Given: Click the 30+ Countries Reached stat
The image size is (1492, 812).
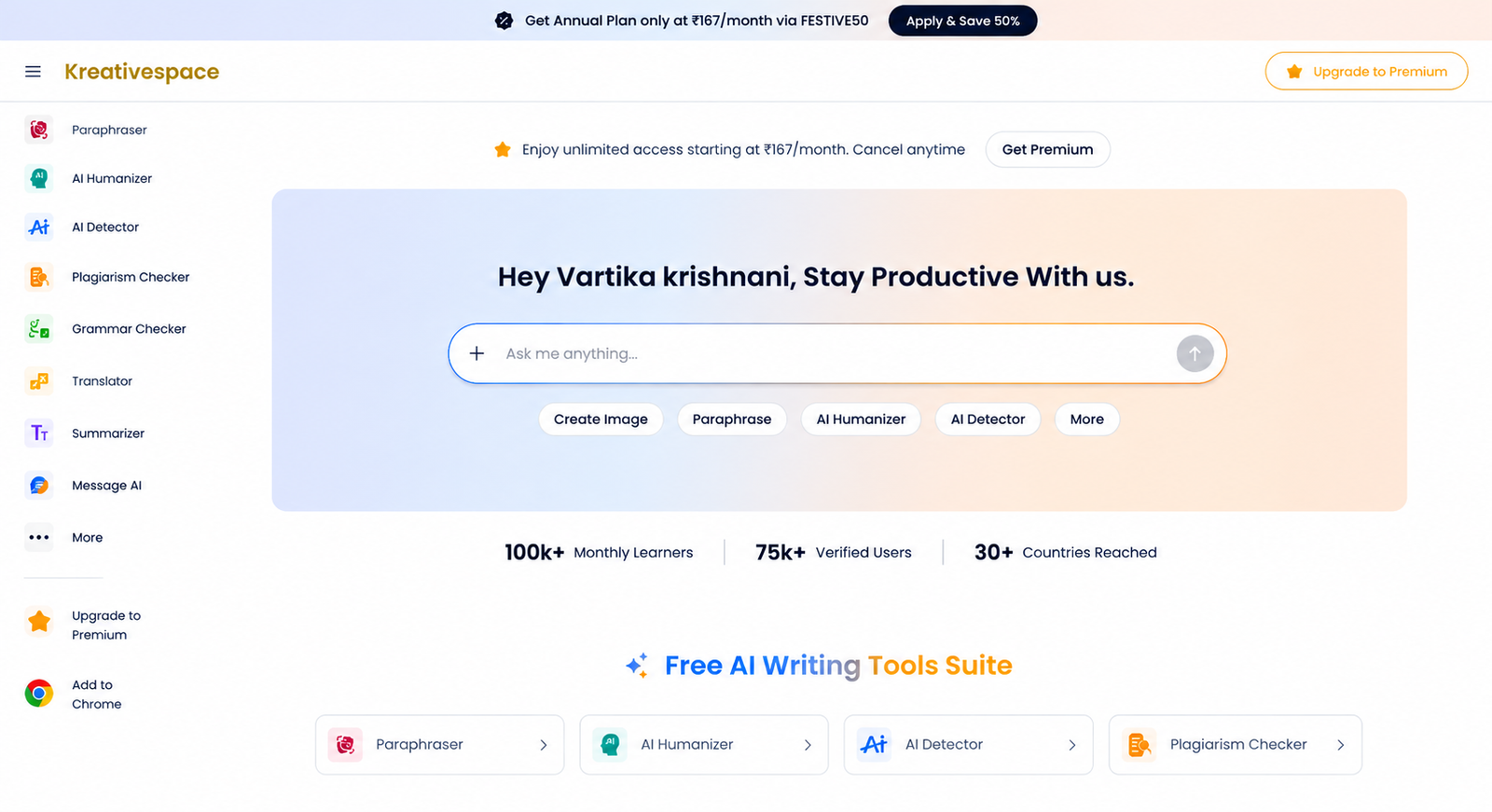Looking at the screenshot, I should click(1066, 552).
